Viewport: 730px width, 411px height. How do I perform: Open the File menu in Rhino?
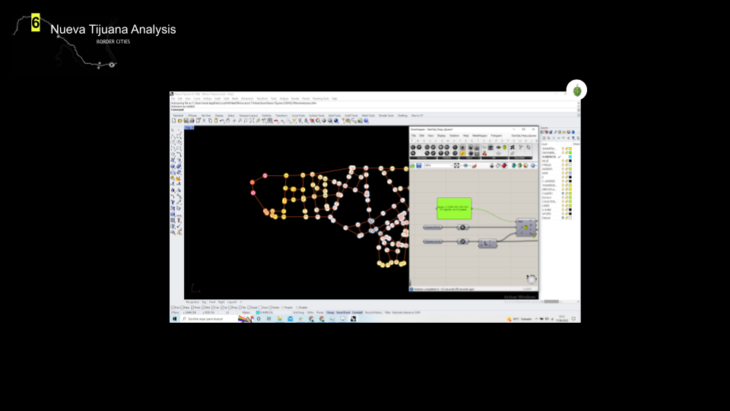pos(174,98)
